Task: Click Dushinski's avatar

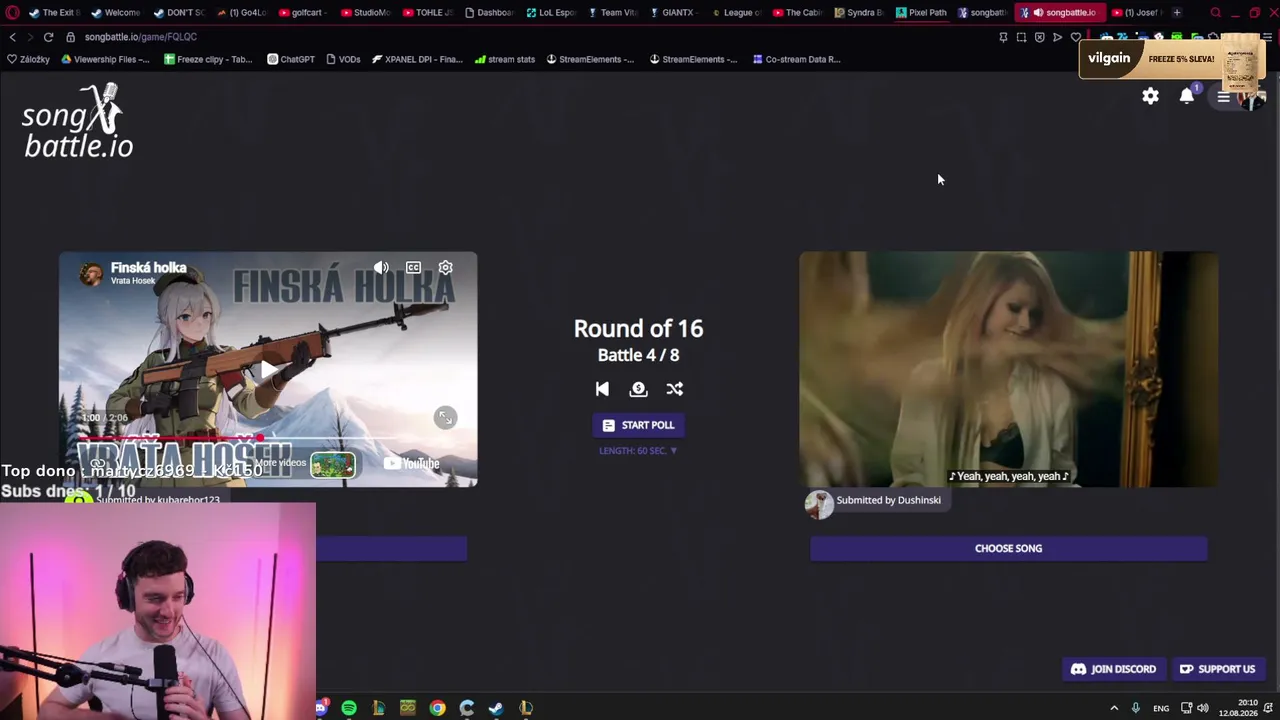Action: (x=819, y=504)
